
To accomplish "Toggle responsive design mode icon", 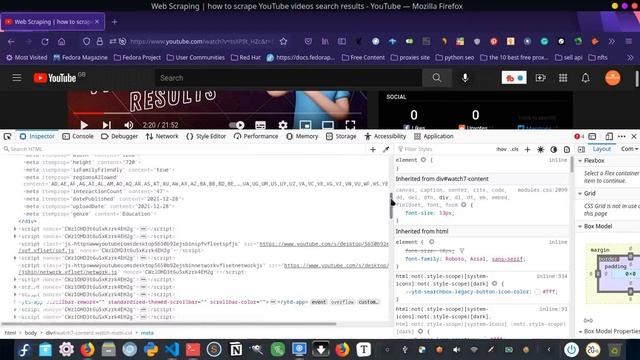I will pos(609,136).
